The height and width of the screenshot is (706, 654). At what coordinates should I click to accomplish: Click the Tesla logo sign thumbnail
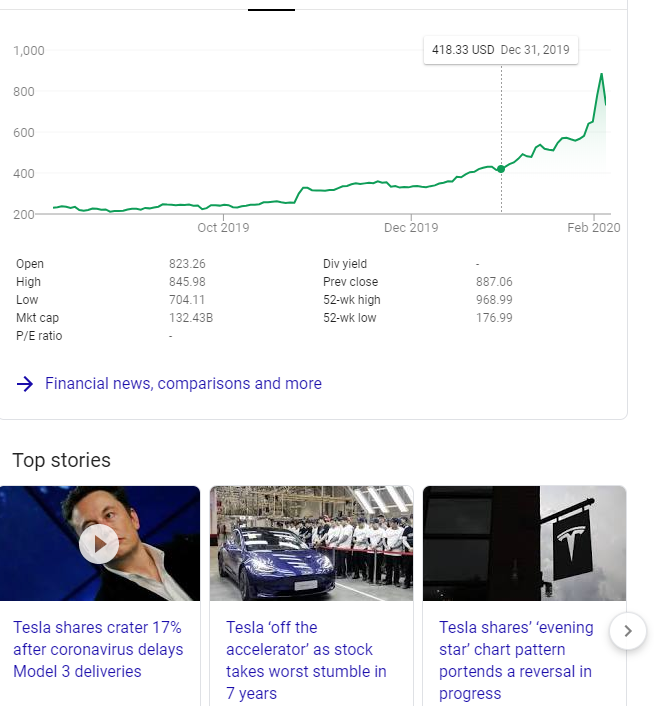tap(524, 543)
